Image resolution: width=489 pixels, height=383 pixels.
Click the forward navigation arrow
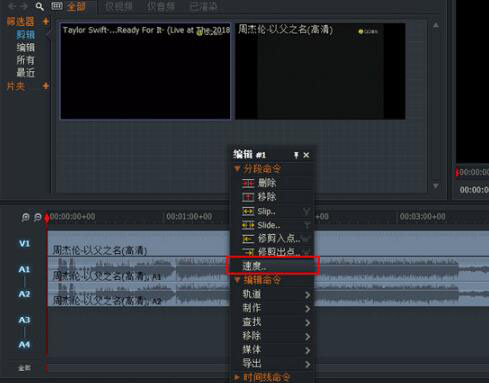click(x=24, y=6)
